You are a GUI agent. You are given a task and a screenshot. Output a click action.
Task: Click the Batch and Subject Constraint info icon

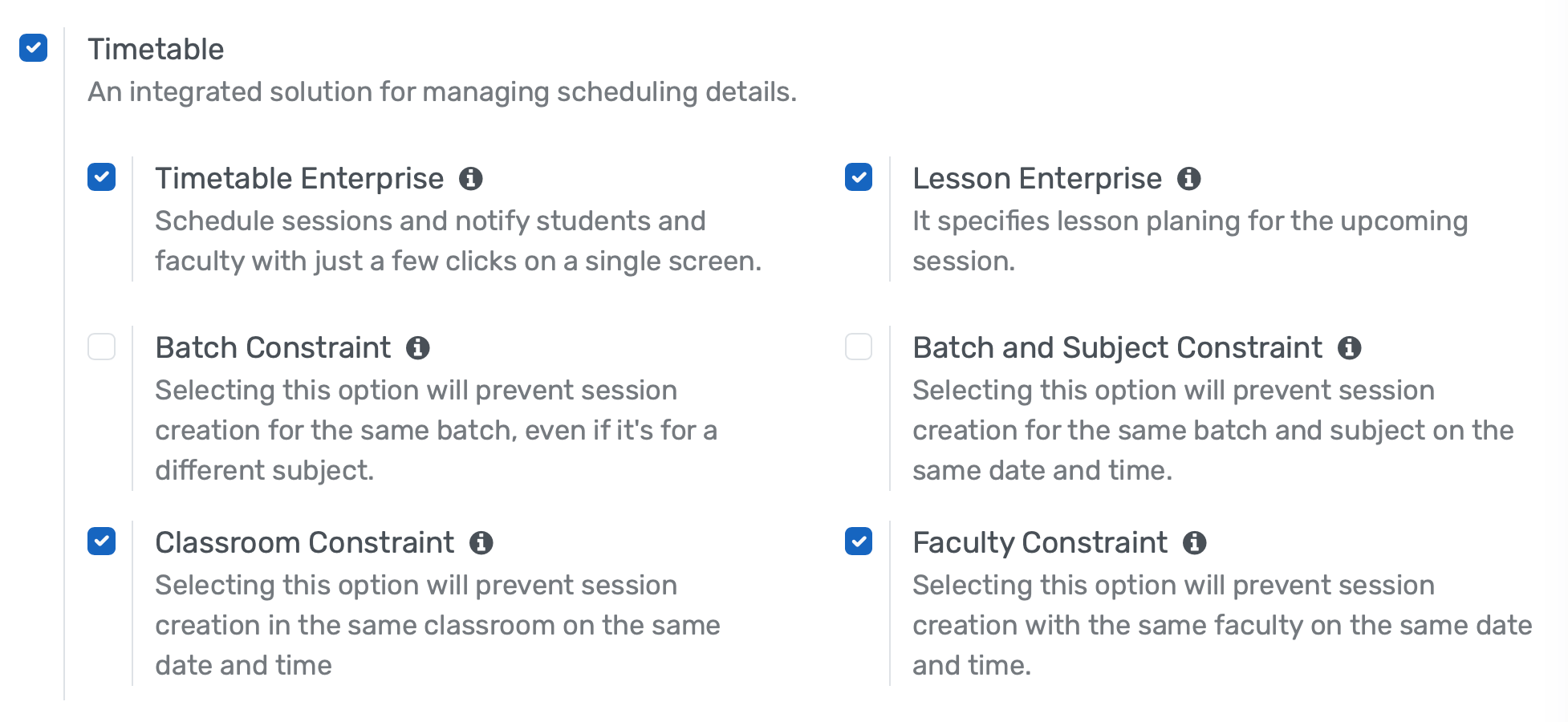click(1351, 348)
